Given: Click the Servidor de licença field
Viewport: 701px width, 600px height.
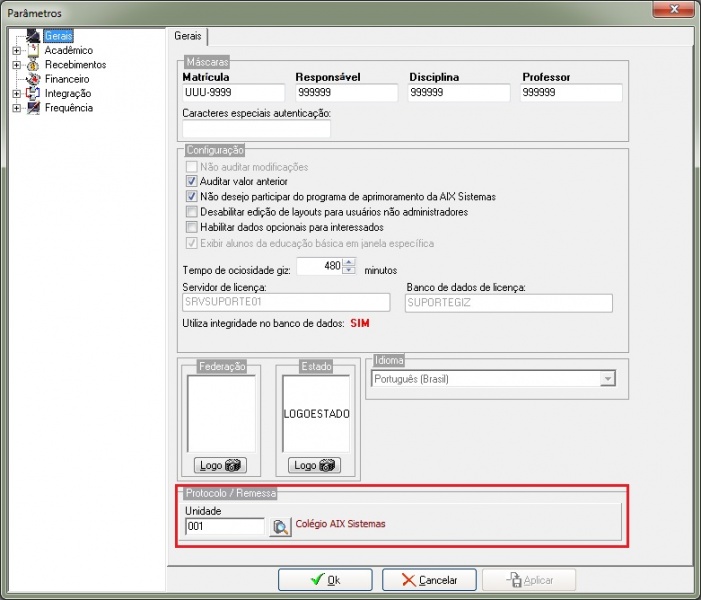Looking at the screenshot, I should pyautogui.click(x=286, y=302).
